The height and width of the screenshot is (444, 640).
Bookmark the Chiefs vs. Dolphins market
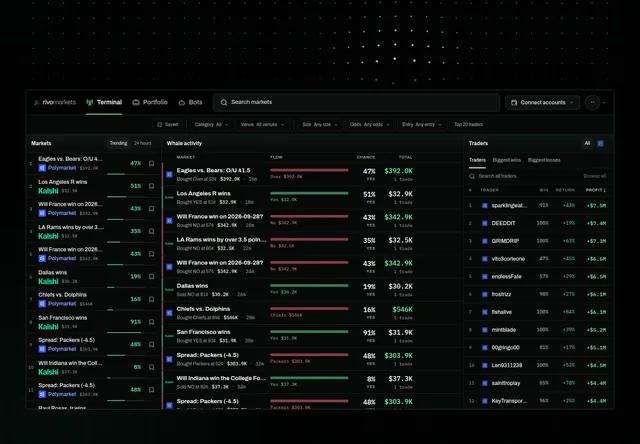(151, 299)
